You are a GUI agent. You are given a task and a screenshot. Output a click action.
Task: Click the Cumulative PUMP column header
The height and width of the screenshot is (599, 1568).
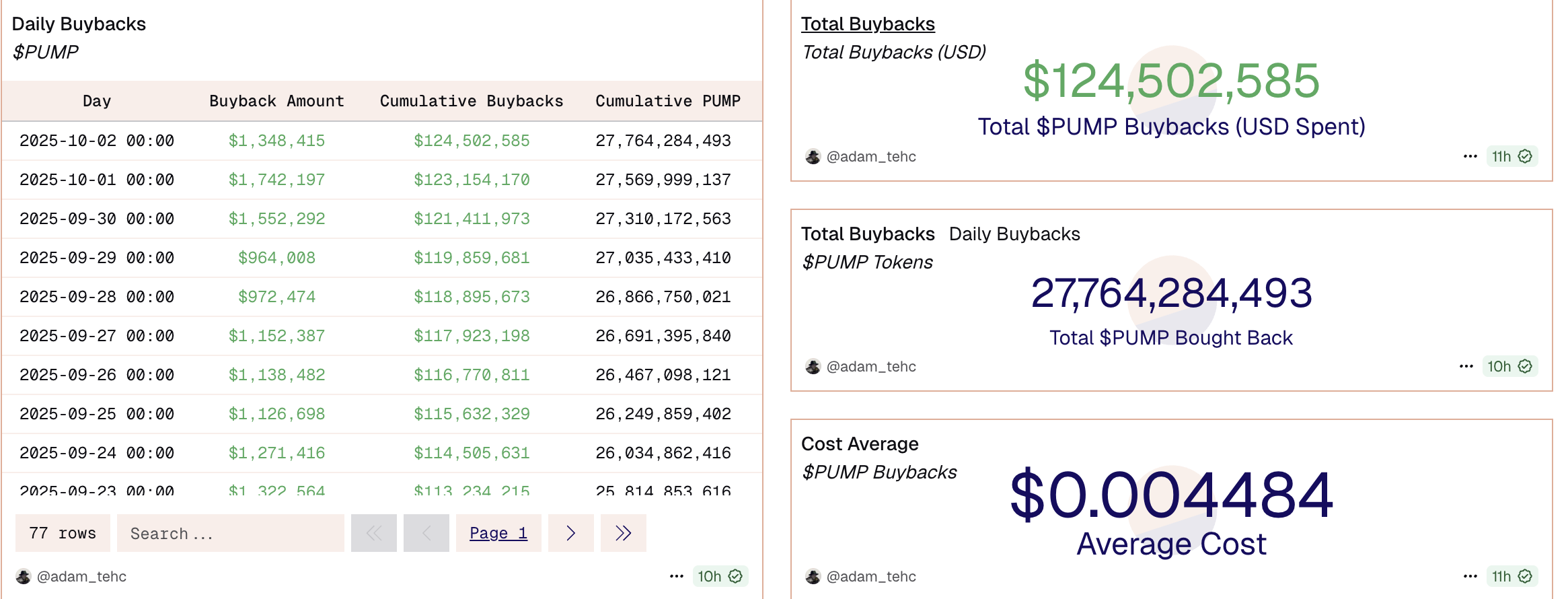pyautogui.click(x=668, y=101)
